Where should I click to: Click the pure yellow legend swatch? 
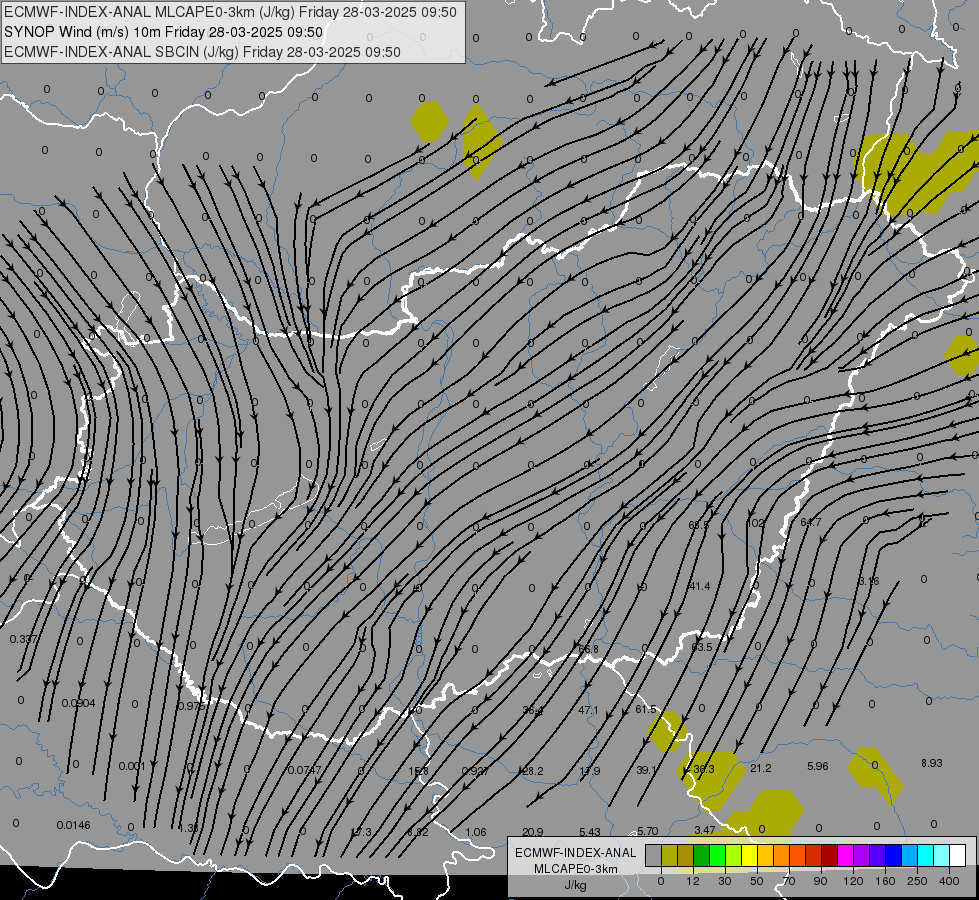(x=750, y=855)
